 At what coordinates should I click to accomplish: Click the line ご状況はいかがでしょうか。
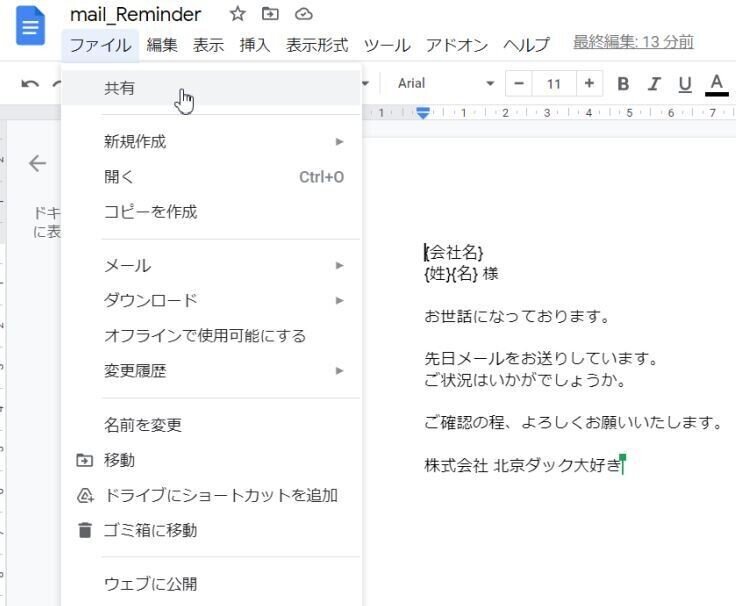pos(525,380)
